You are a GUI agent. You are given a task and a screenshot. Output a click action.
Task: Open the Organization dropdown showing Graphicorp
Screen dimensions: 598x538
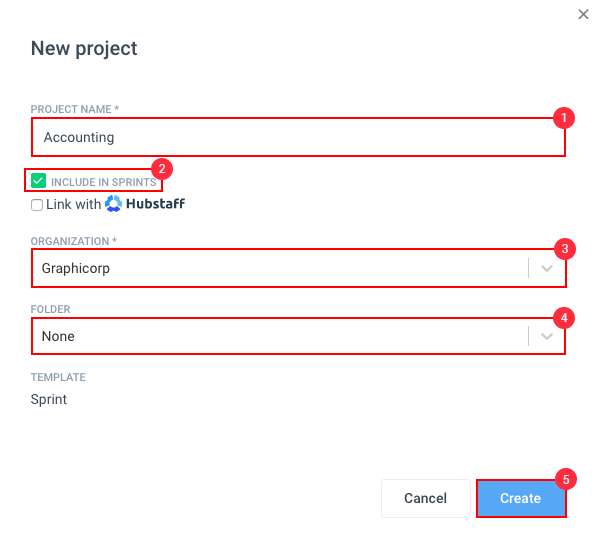tap(299, 268)
